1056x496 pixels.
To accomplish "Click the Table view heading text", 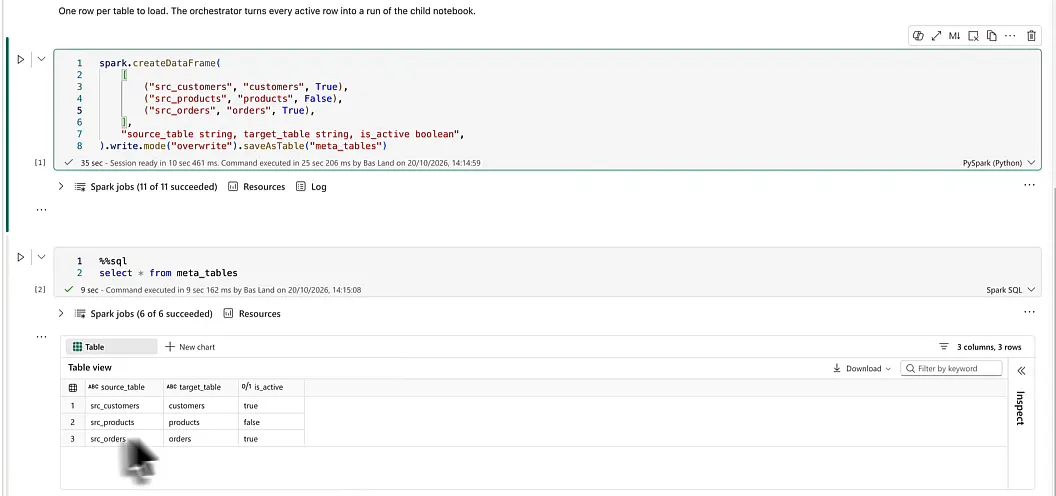I will [x=90, y=368].
